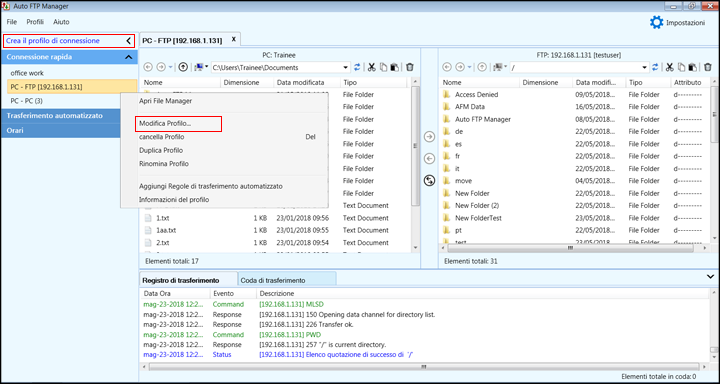Open the Profili menu
This screenshot has width=720, height=384.
(35, 22)
